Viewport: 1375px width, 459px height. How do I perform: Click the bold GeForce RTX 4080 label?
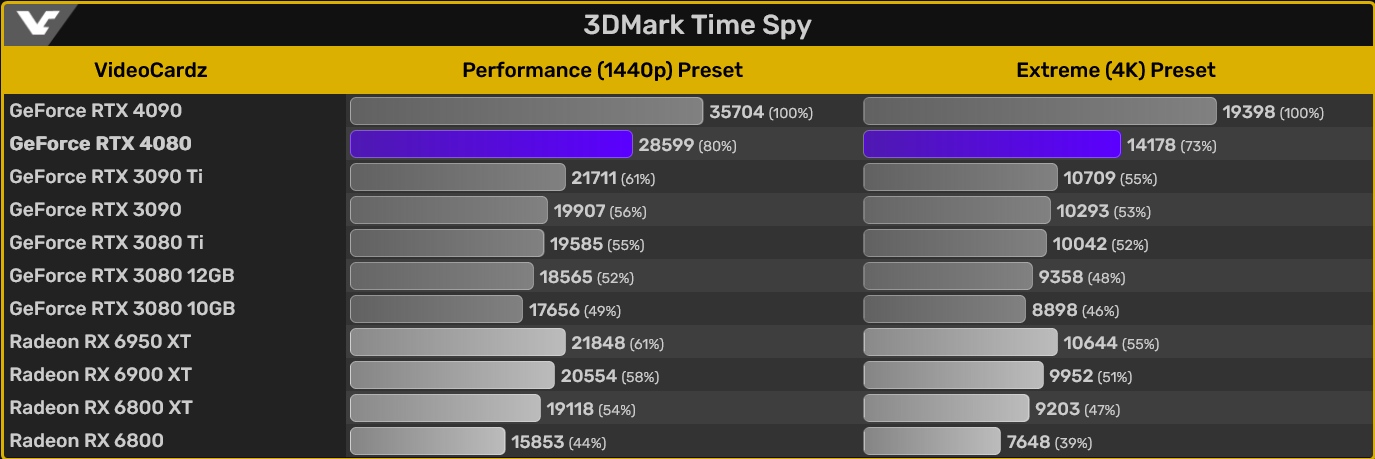click(x=100, y=144)
